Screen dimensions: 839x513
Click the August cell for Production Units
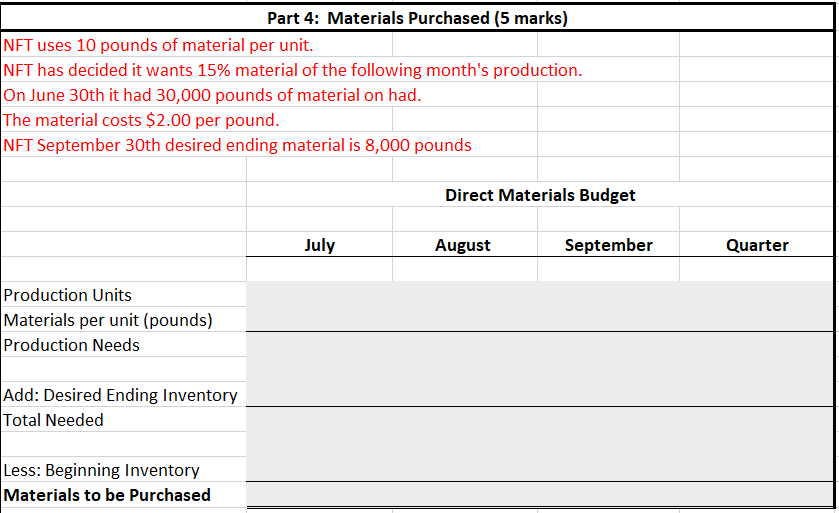point(465,294)
